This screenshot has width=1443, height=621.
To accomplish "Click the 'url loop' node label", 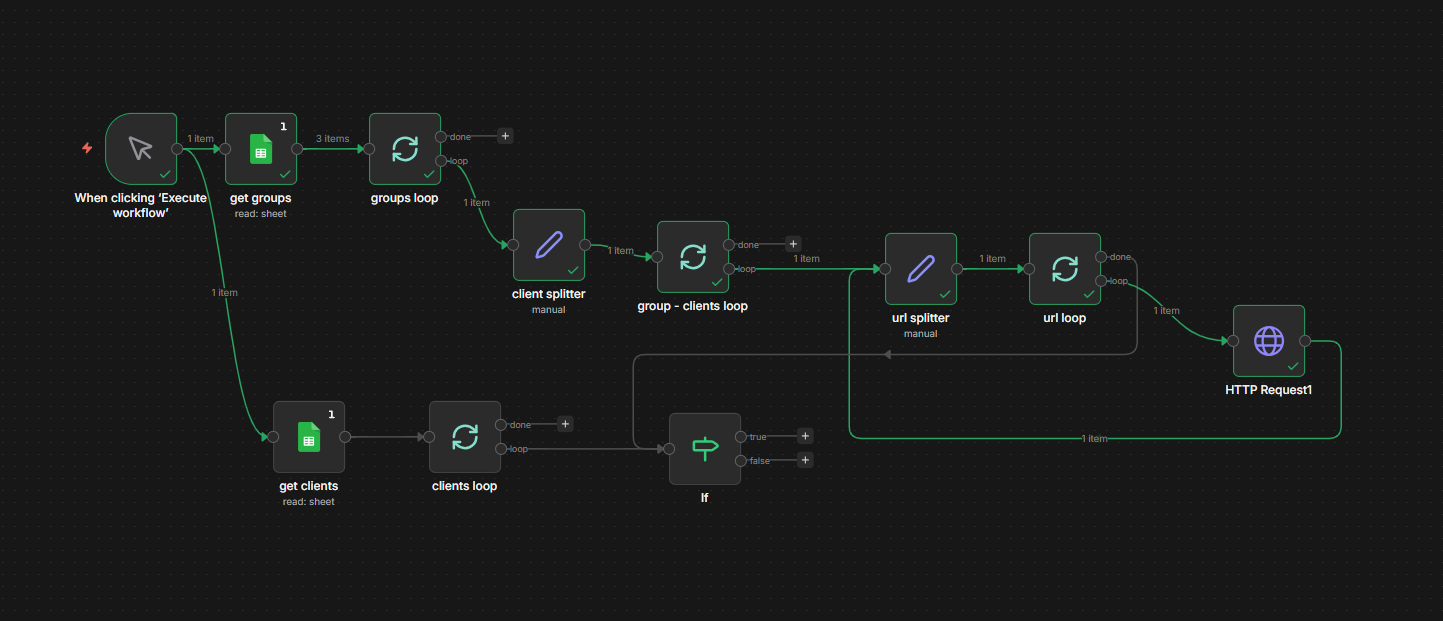I will 1064,318.
